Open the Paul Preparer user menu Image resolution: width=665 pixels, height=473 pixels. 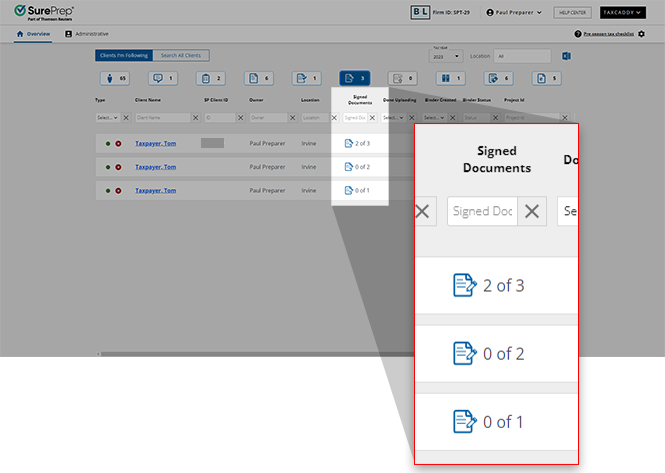[514, 12]
